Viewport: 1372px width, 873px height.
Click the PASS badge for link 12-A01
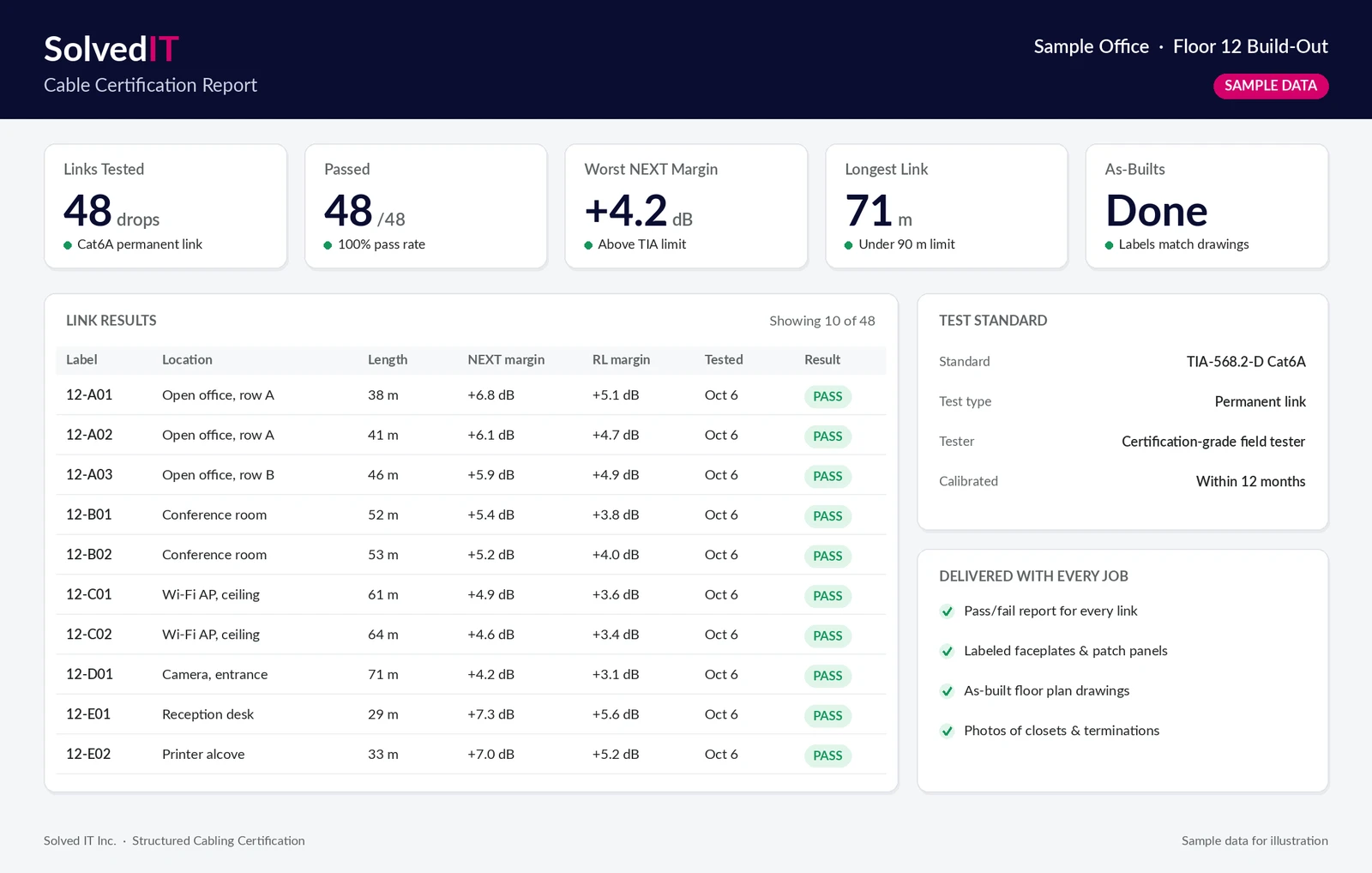tap(827, 396)
